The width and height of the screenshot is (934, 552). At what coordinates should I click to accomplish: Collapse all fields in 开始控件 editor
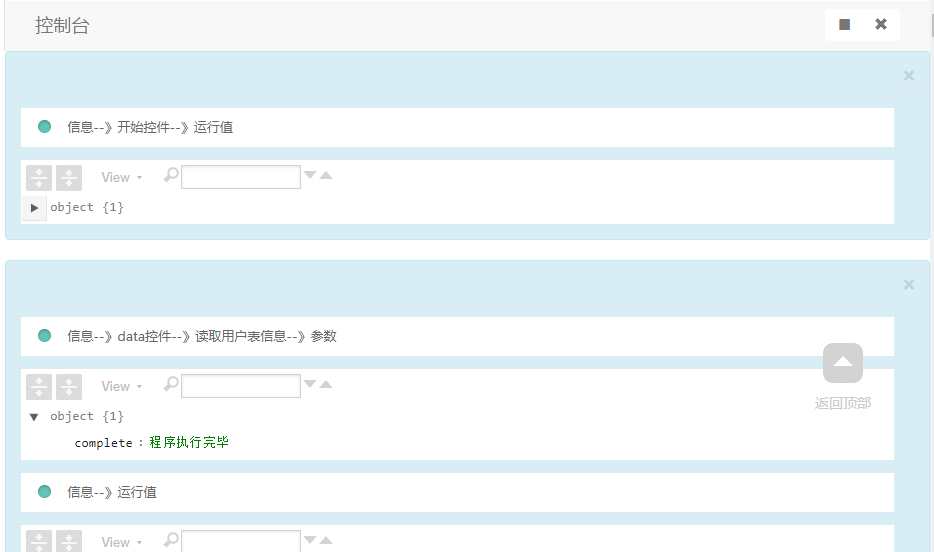click(69, 178)
